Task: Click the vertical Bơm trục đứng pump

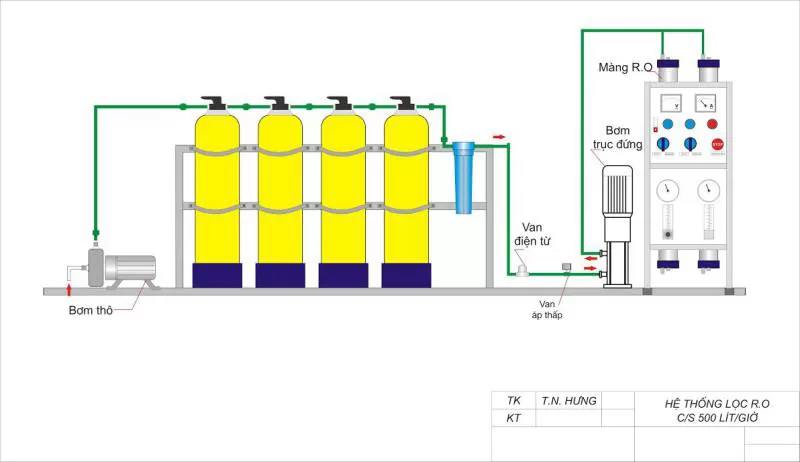Action: pyautogui.click(x=617, y=225)
